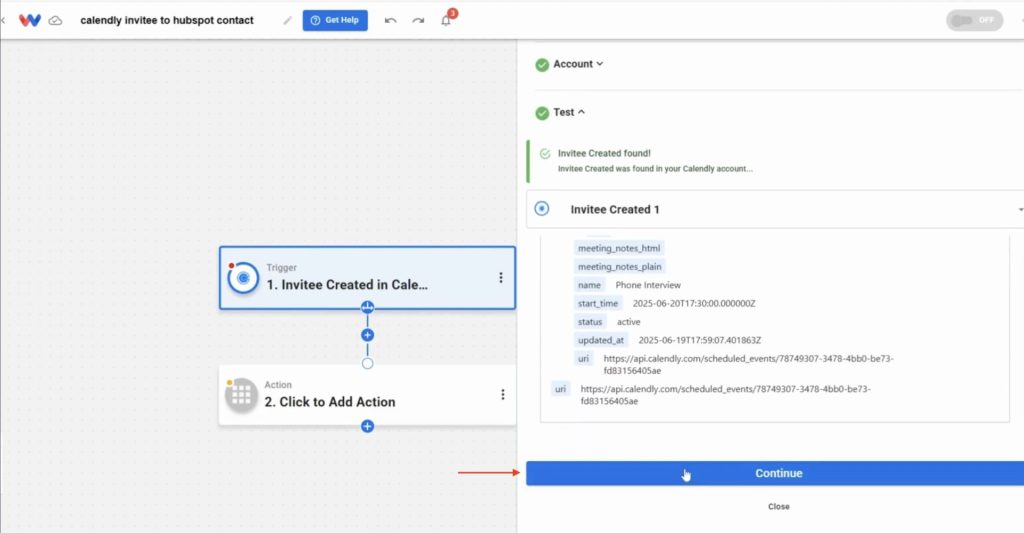This screenshot has width=1024, height=533.
Task: Click the green check icon beside Account
Action: [x=542, y=65]
